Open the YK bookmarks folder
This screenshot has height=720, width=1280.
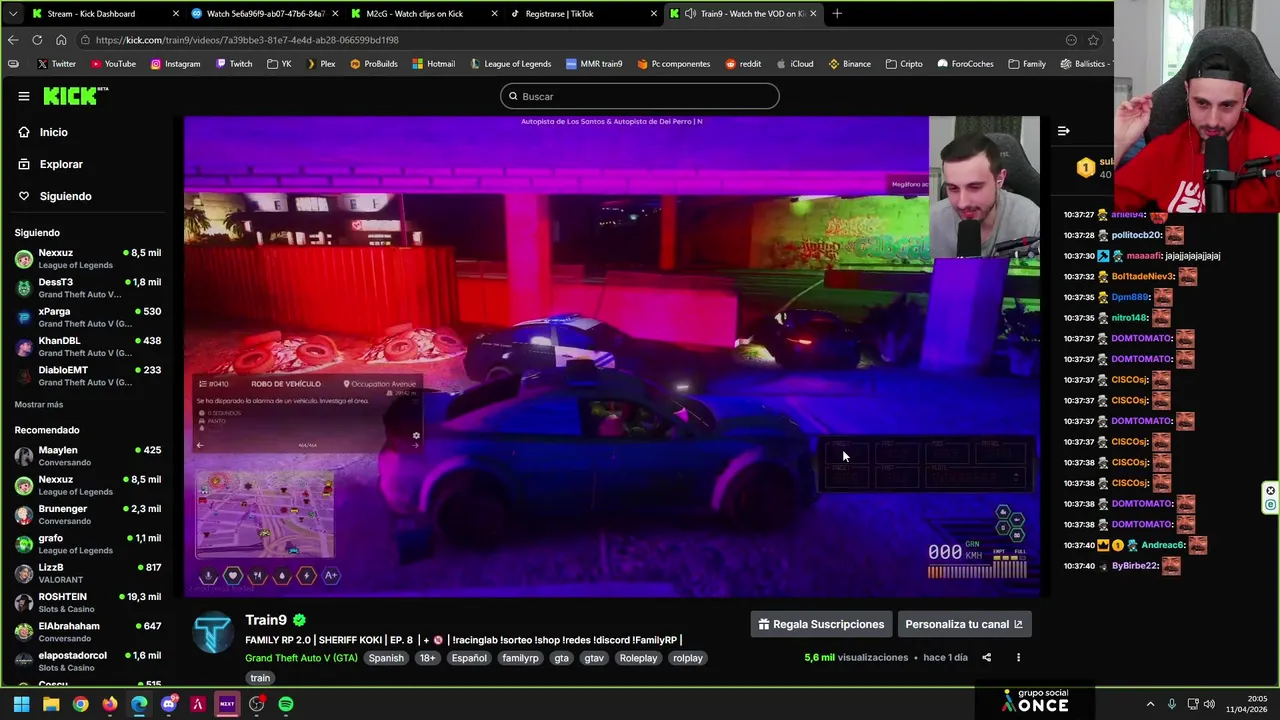pyautogui.click(x=279, y=64)
